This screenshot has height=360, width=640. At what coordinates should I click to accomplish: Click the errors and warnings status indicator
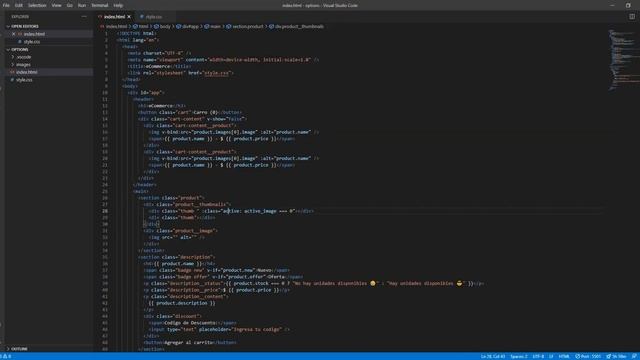tap(6, 356)
